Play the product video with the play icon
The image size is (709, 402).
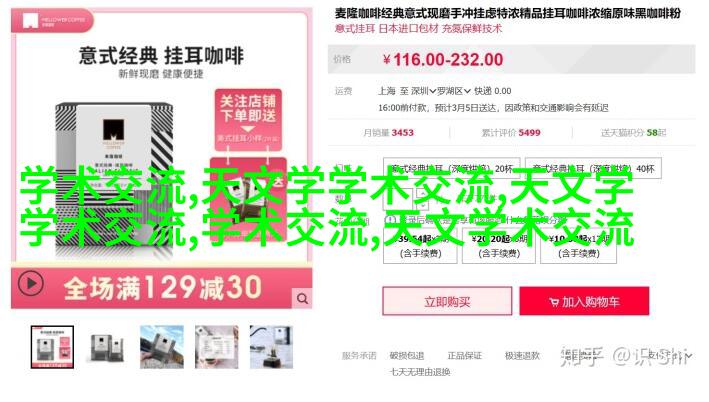31,284
